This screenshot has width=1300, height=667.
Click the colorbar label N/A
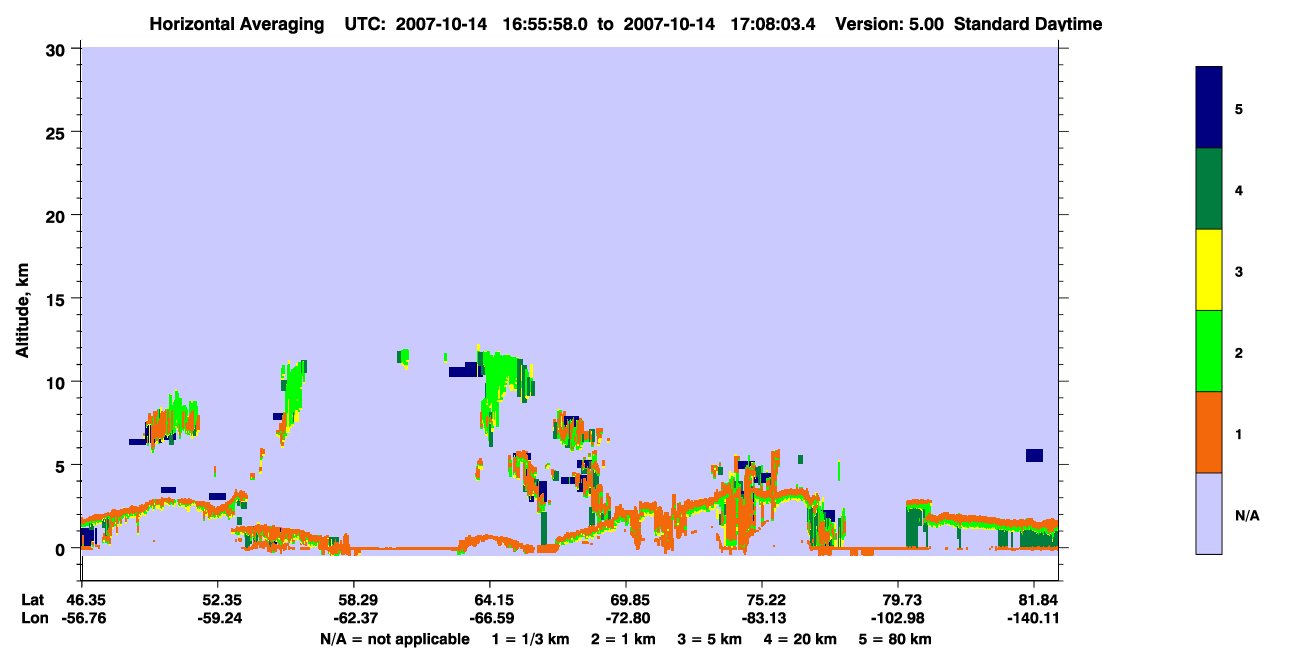pyautogui.click(x=1247, y=515)
